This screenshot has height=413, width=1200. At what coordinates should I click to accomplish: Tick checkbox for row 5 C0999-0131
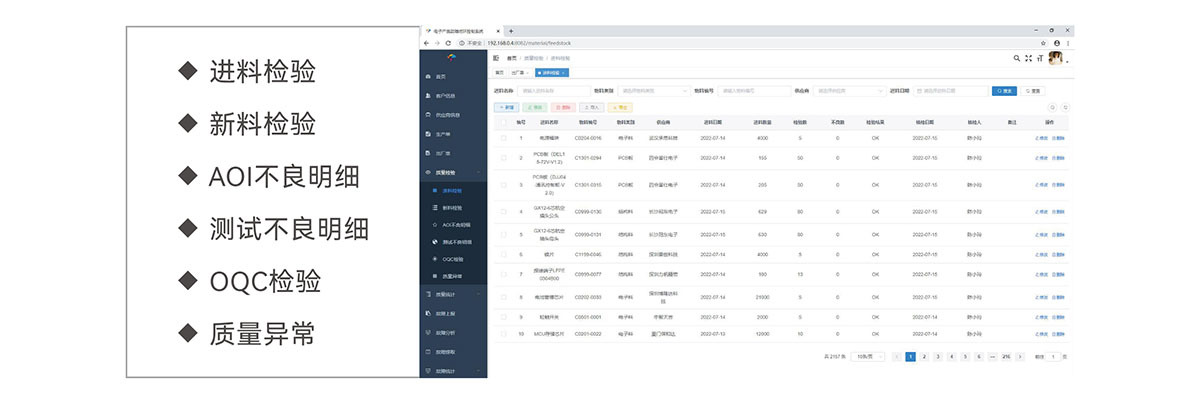tap(504, 235)
